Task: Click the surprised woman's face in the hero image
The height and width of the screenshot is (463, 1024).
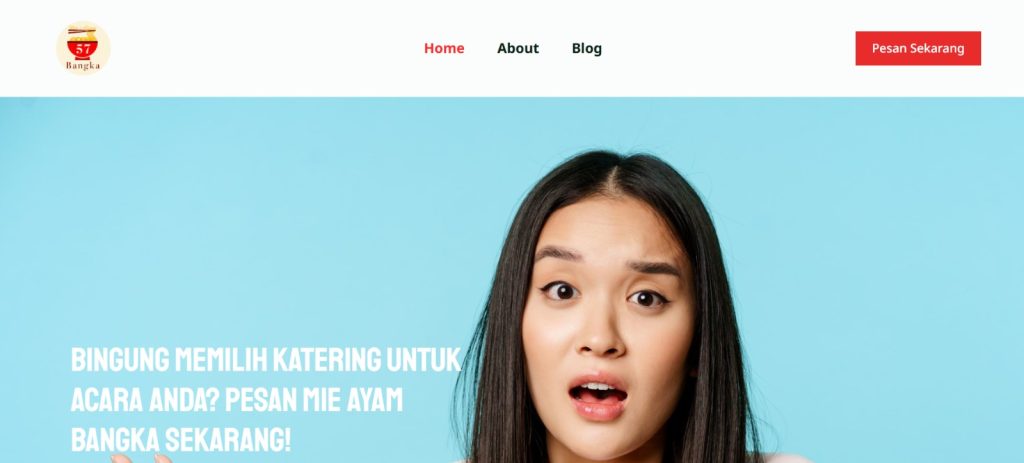Action: (x=607, y=320)
